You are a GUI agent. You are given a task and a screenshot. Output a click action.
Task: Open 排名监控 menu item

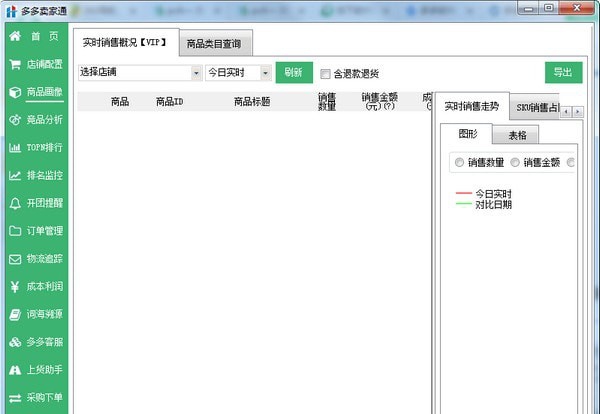click(44, 176)
